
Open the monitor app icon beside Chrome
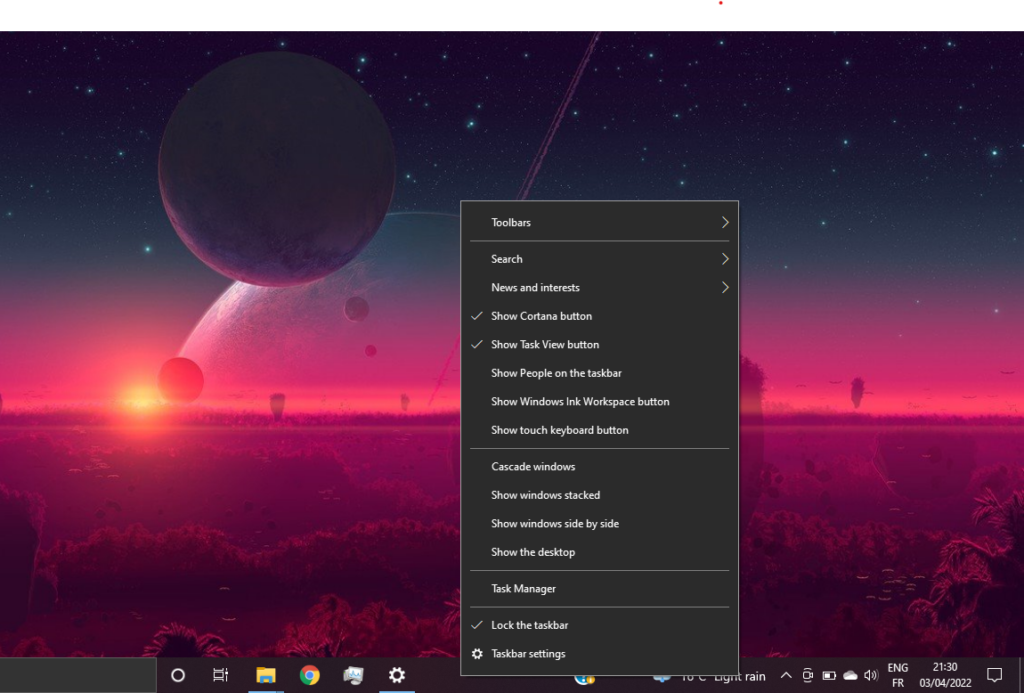[353, 675]
